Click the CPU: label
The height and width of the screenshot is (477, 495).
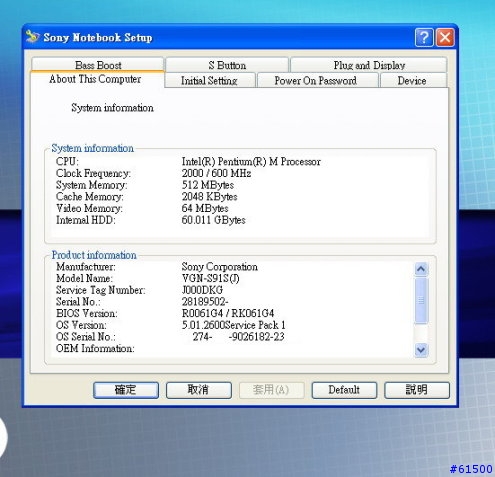coord(67,162)
